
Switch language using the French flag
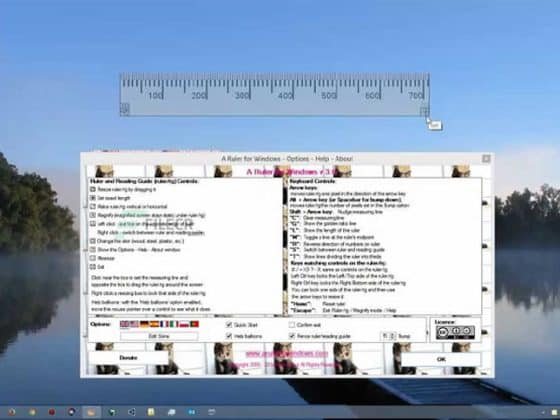[x=164, y=324]
